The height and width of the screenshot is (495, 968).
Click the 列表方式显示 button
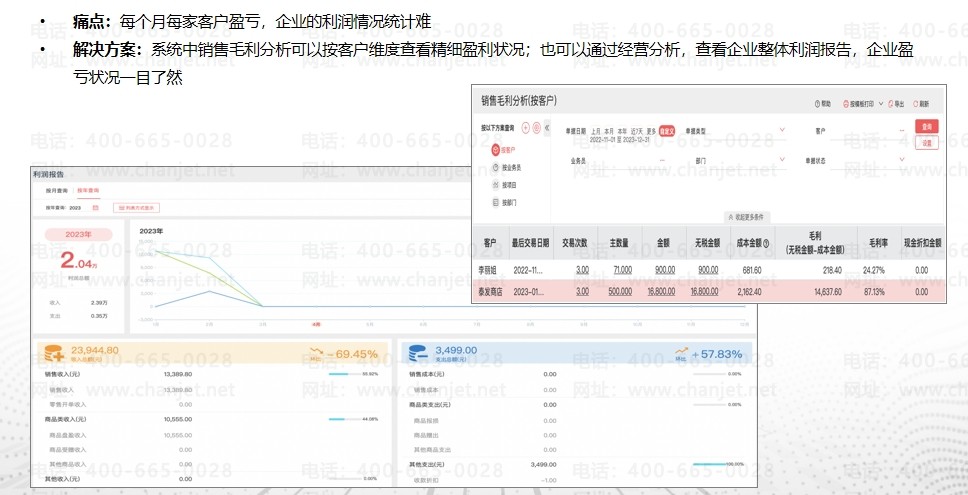click(x=136, y=208)
